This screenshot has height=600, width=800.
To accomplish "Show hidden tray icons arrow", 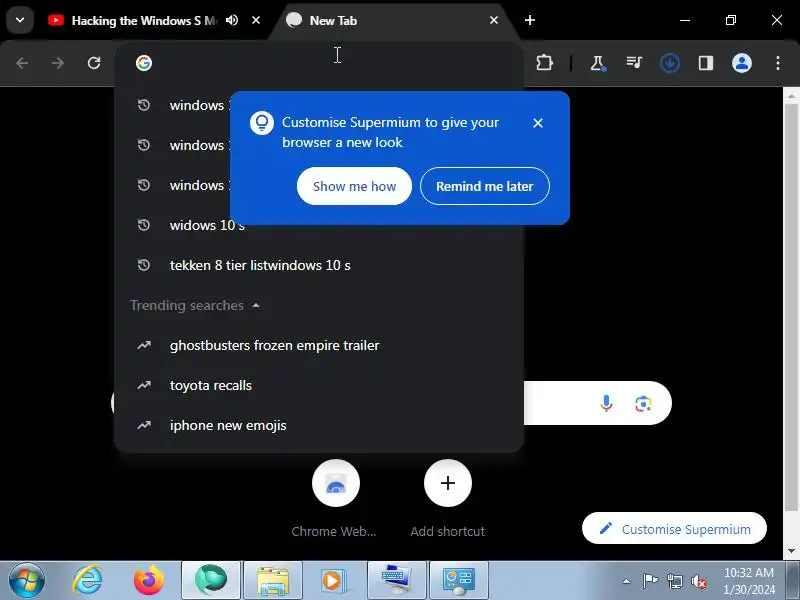I will point(626,581).
